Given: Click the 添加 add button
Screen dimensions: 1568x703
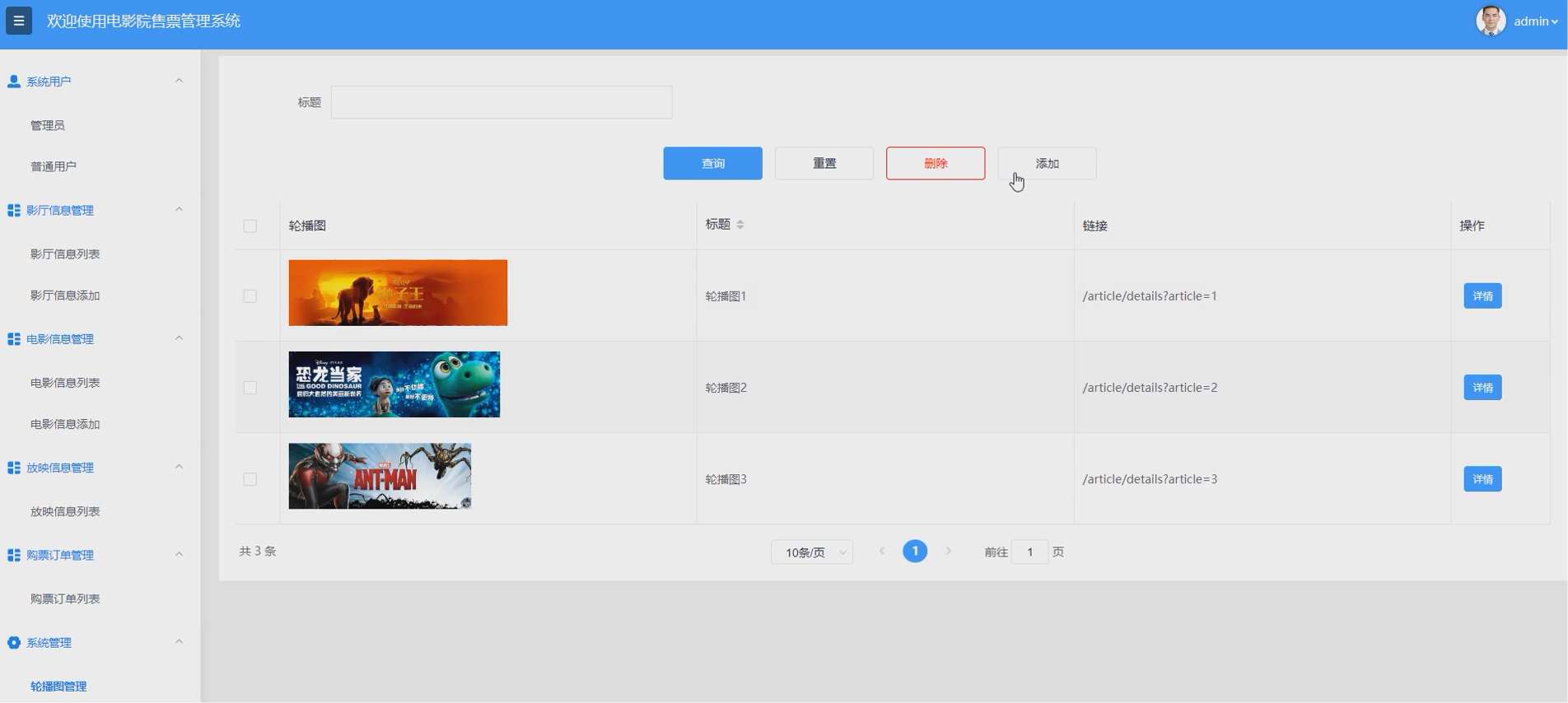Looking at the screenshot, I should pos(1047,163).
